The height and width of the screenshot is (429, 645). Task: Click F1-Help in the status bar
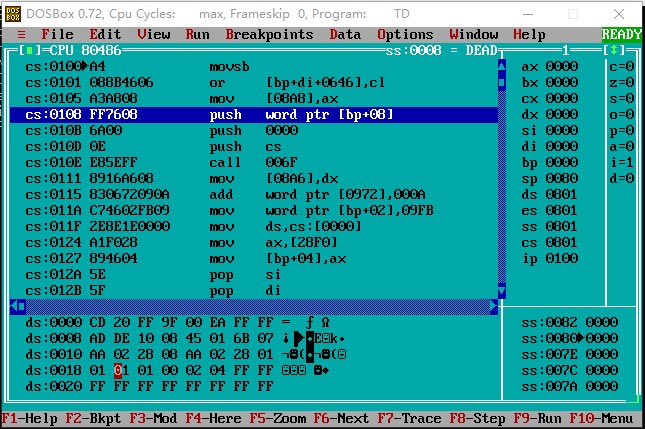pos(29,419)
